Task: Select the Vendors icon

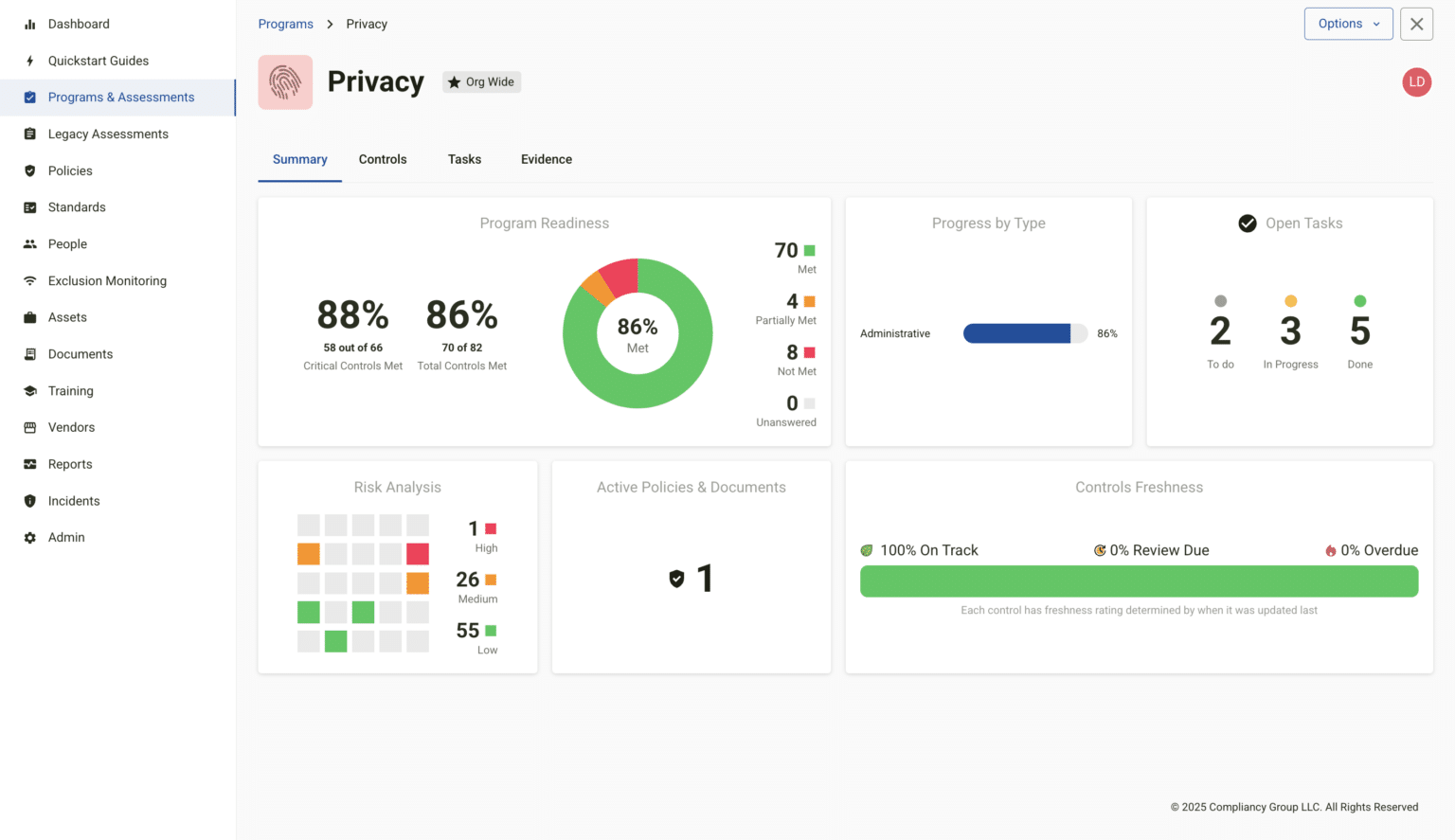Action: pyautogui.click(x=28, y=427)
